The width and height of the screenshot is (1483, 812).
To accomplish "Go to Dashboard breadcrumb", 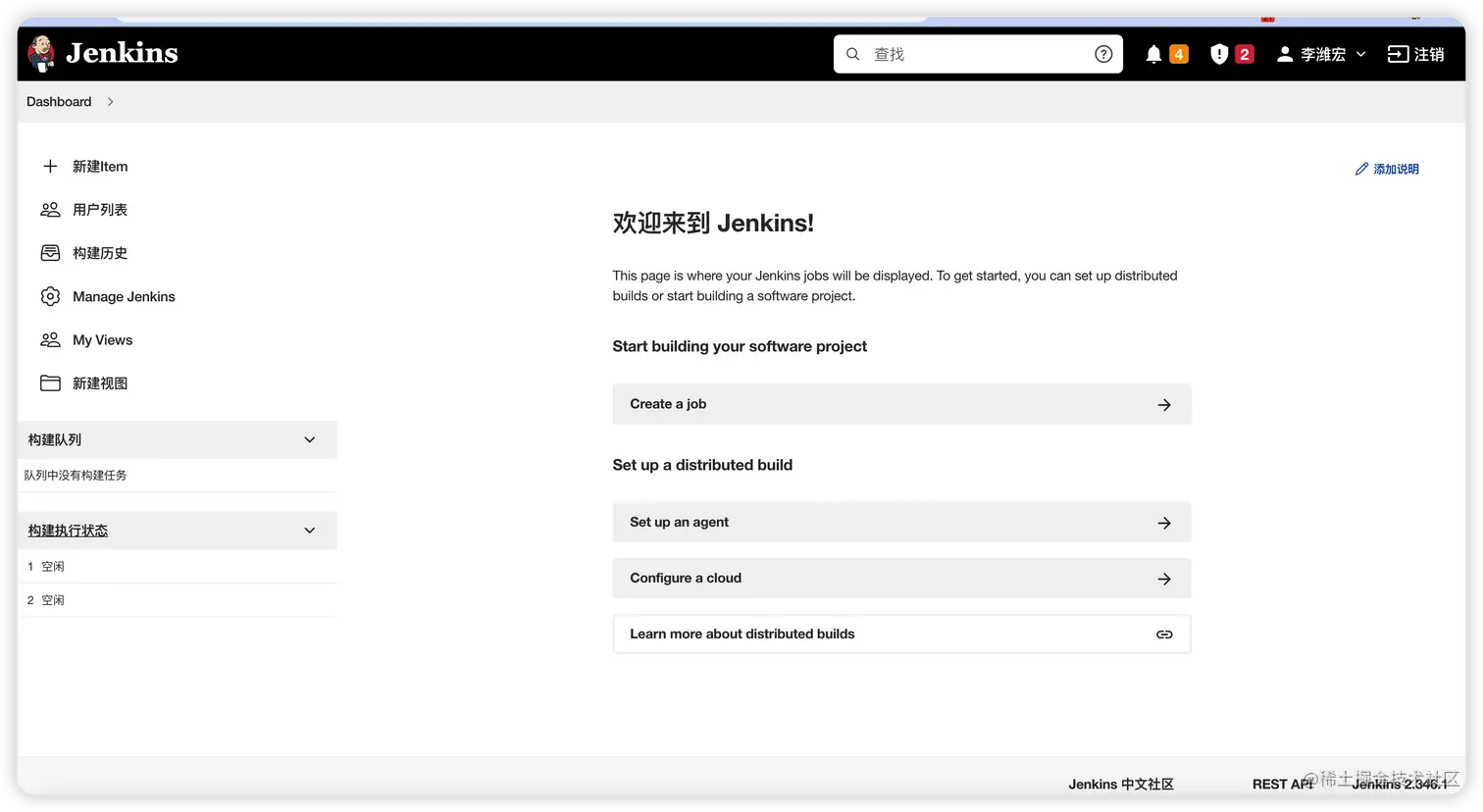I will click(x=59, y=102).
